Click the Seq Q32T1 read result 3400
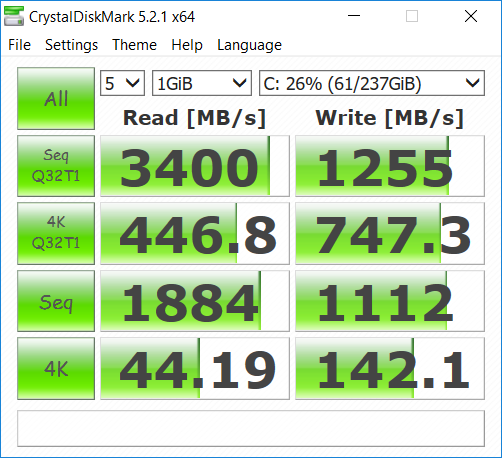 pos(195,166)
